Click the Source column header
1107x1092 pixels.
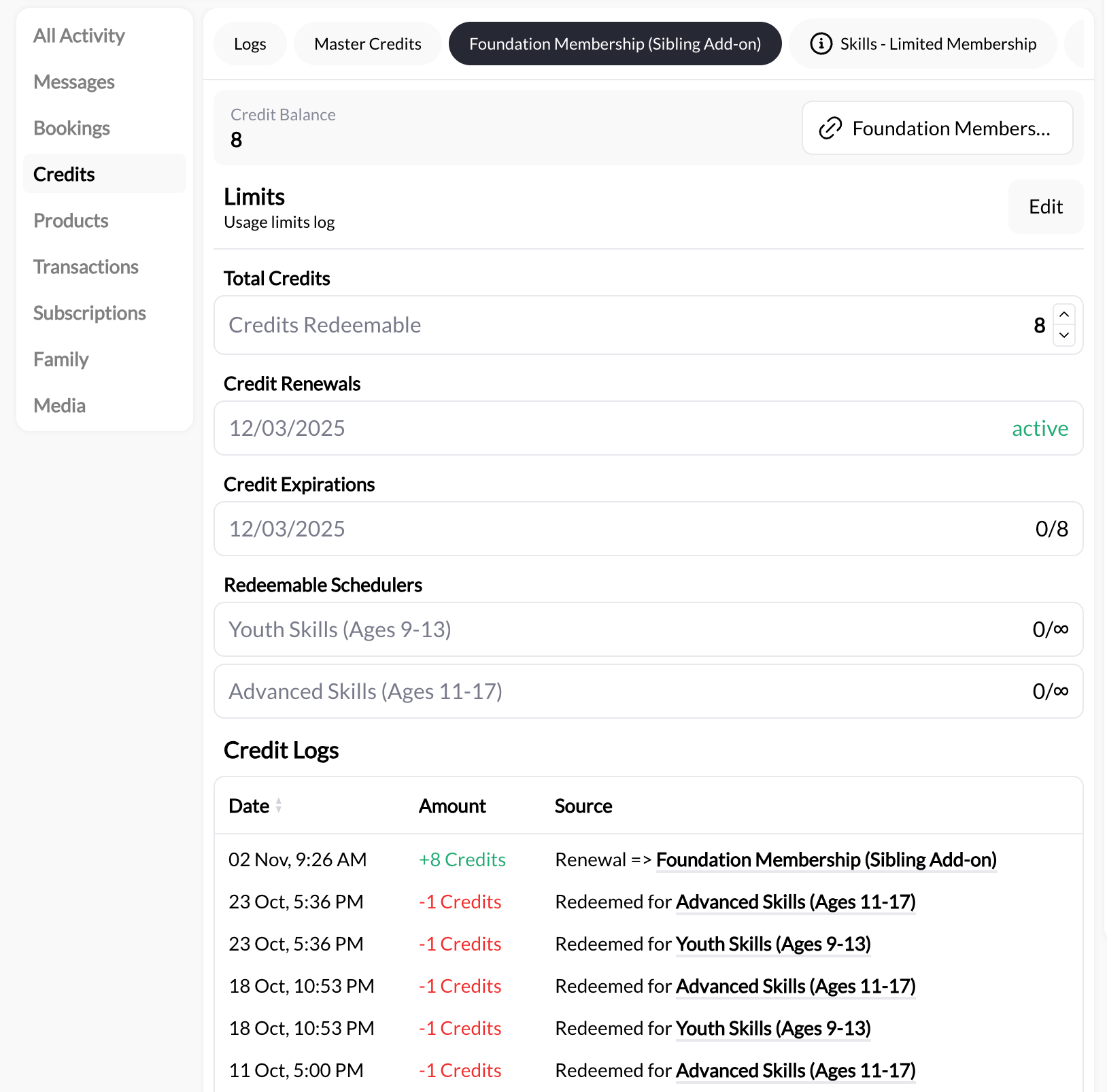click(x=583, y=806)
